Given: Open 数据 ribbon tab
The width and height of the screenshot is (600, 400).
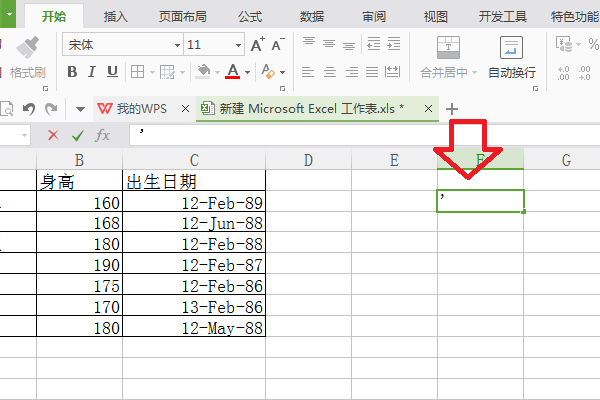Looking at the screenshot, I should pos(312,16).
